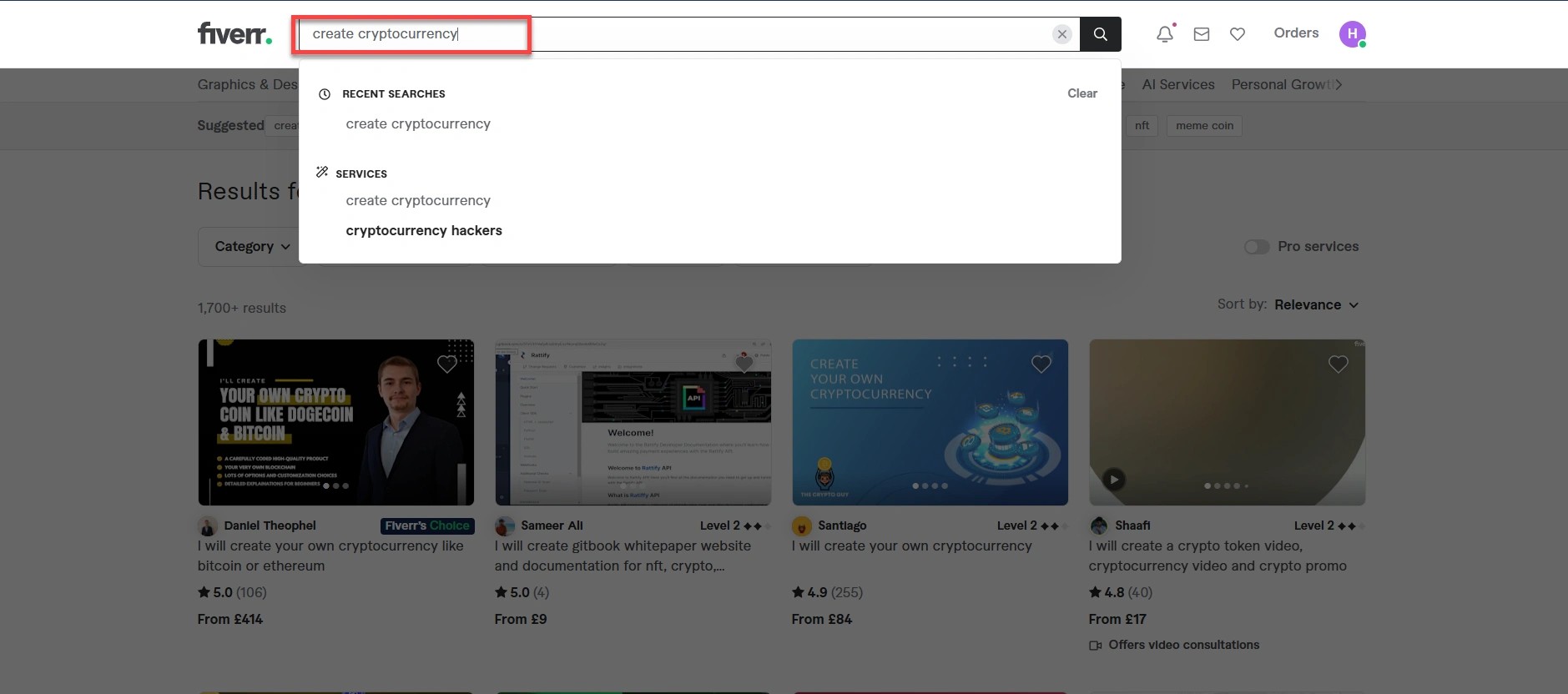Open gig title 'create a crypto token video'
The height and width of the screenshot is (694, 1568).
(x=1218, y=556)
